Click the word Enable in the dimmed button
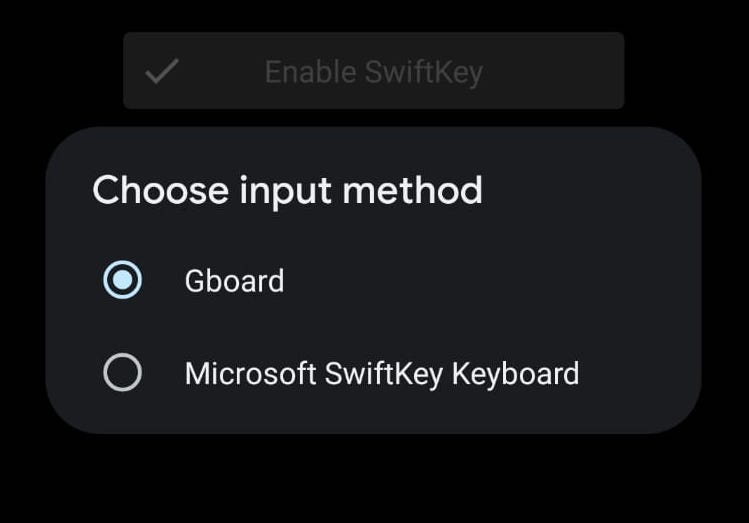The width and height of the screenshot is (749, 523). pyautogui.click(x=310, y=72)
